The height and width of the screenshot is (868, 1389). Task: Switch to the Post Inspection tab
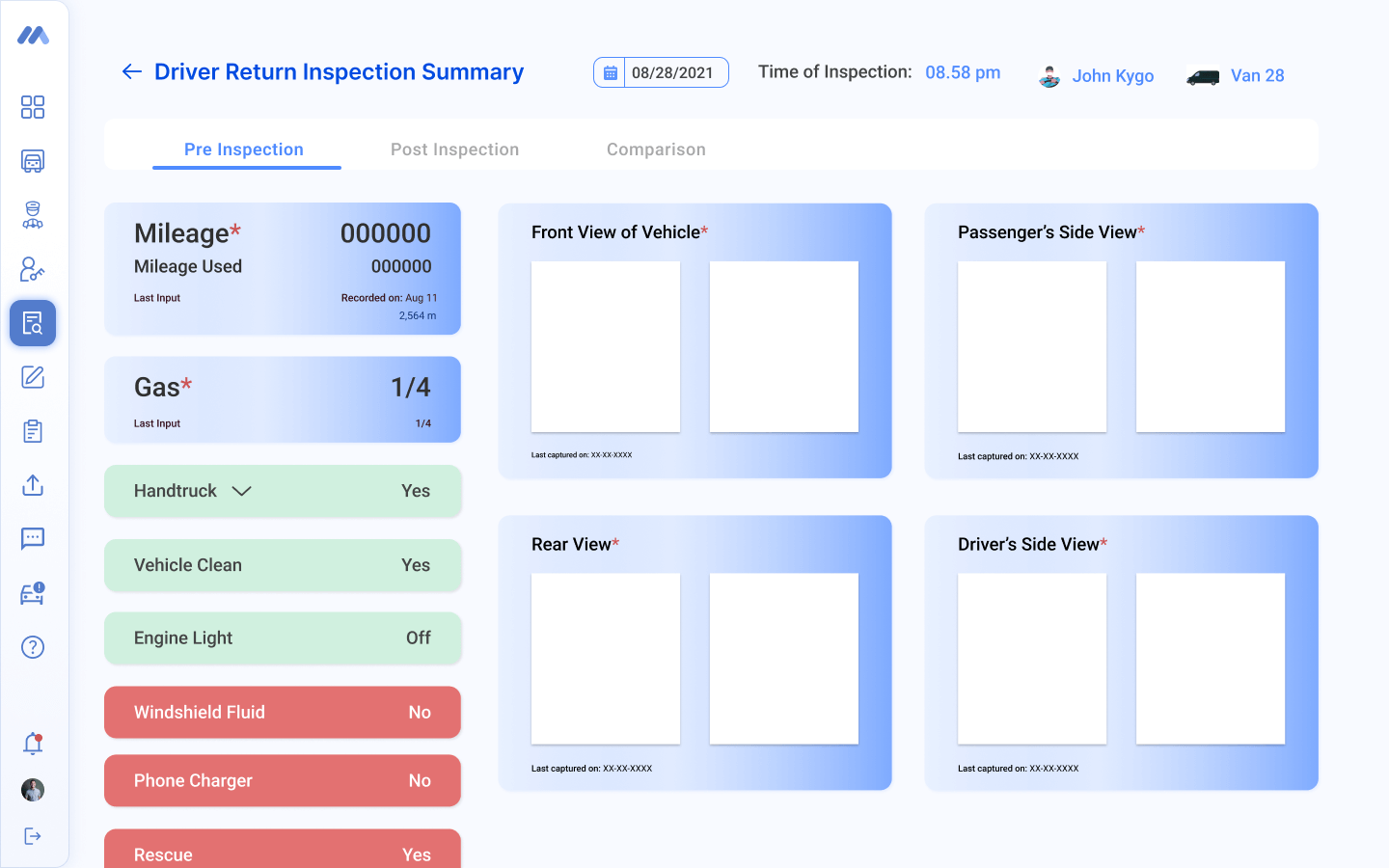pyautogui.click(x=454, y=149)
